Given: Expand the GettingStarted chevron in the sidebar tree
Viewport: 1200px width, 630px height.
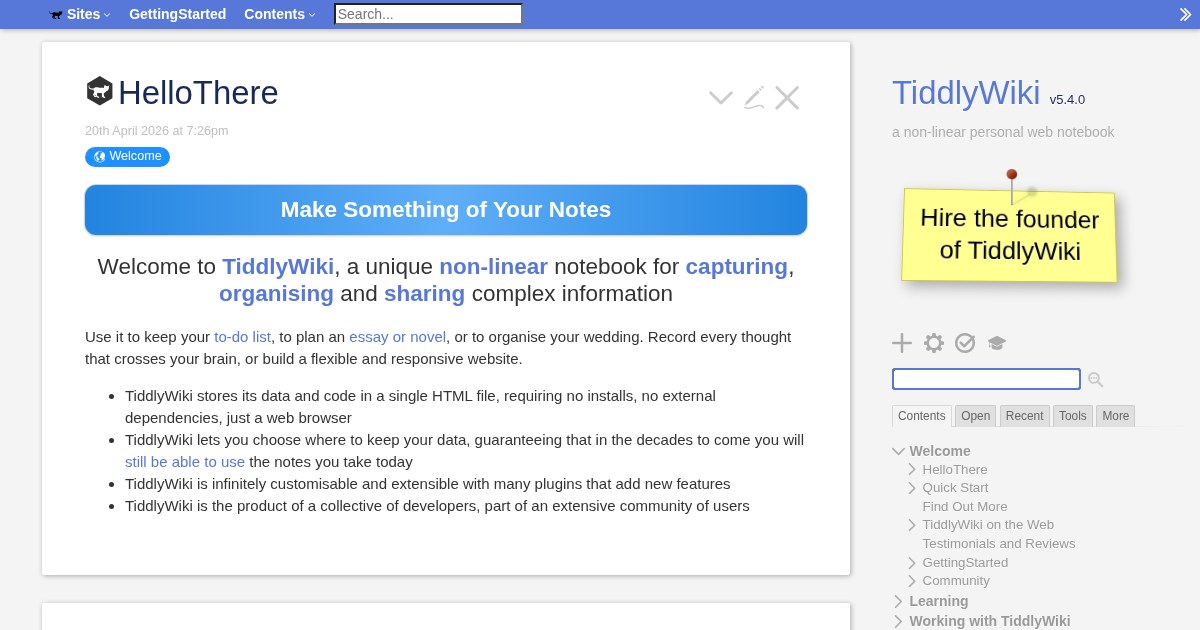Looking at the screenshot, I should pyautogui.click(x=912, y=563).
